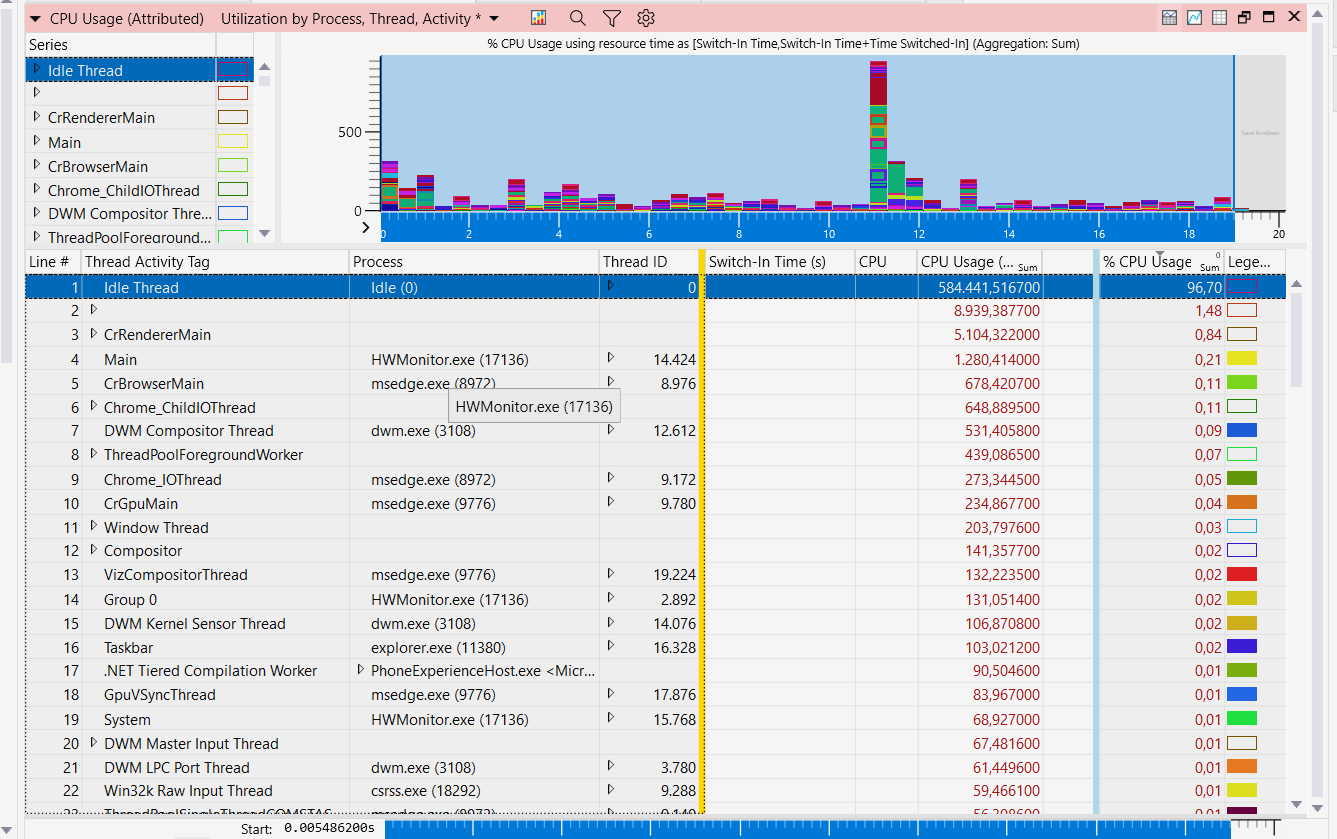Toggle the Idle Thread series color swatch
Viewport: 1337px width, 839px height.
click(x=232, y=69)
